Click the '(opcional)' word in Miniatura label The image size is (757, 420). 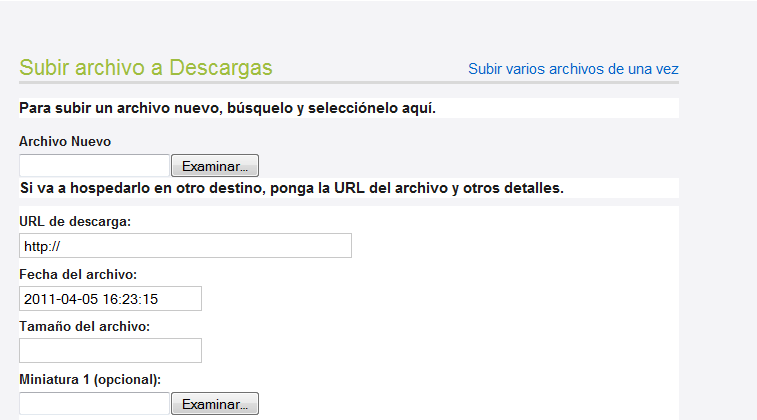127,380
